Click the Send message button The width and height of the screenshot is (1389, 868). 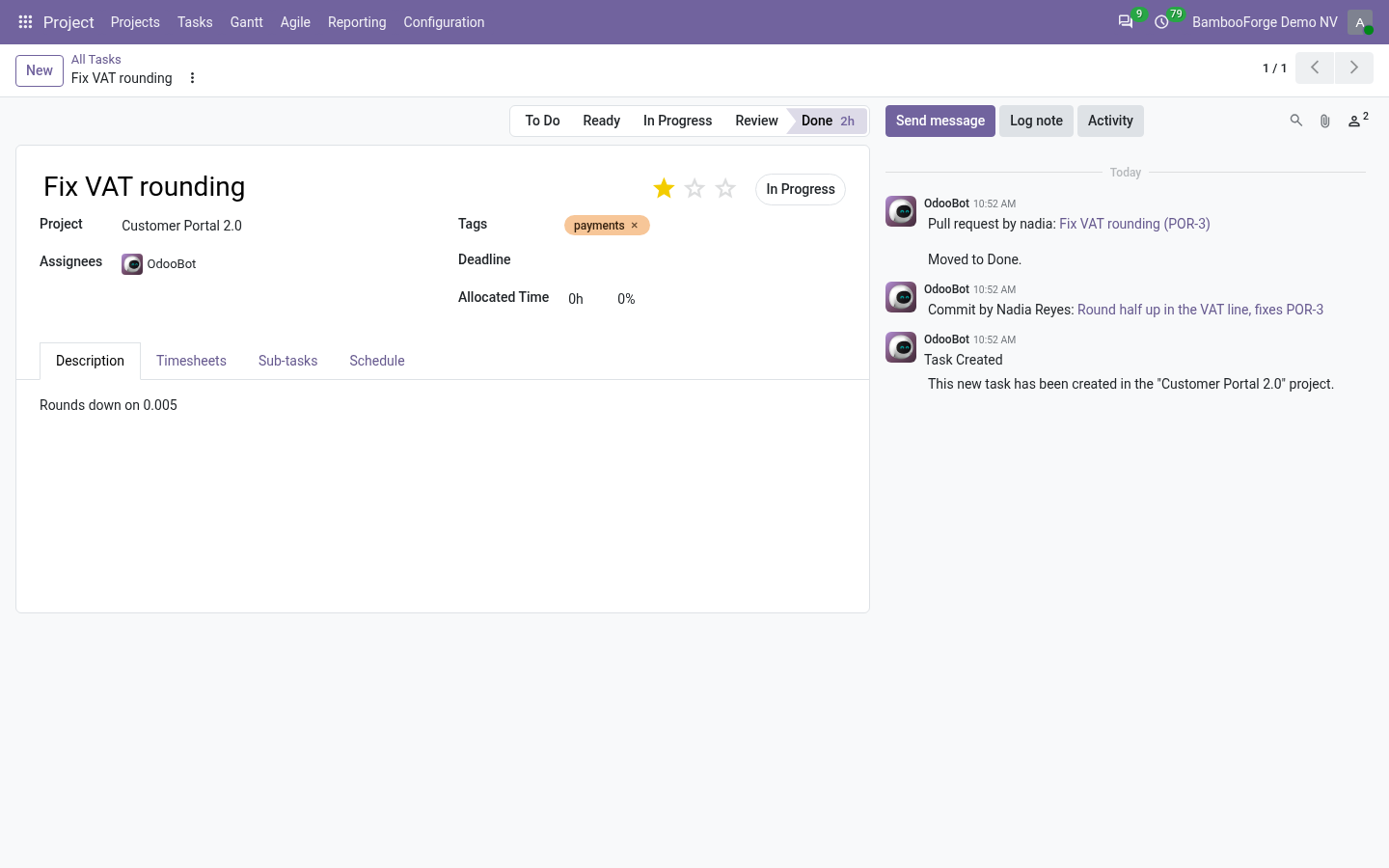(x=940, y=121)
